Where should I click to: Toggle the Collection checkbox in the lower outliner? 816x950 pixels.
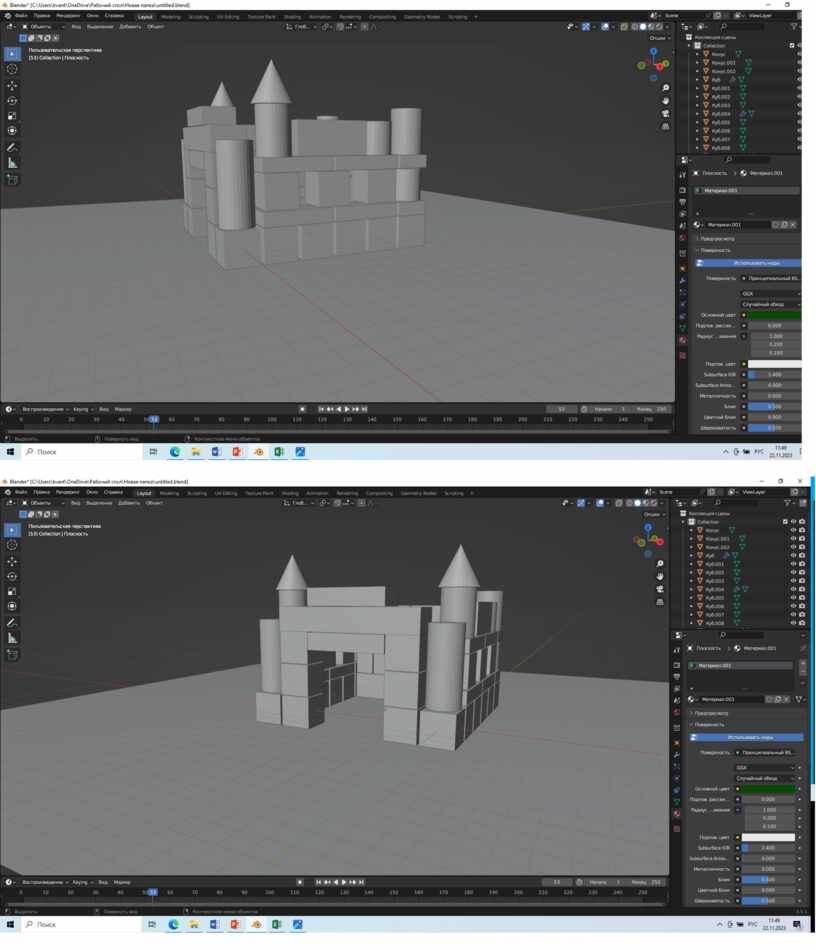click(785, 521)
